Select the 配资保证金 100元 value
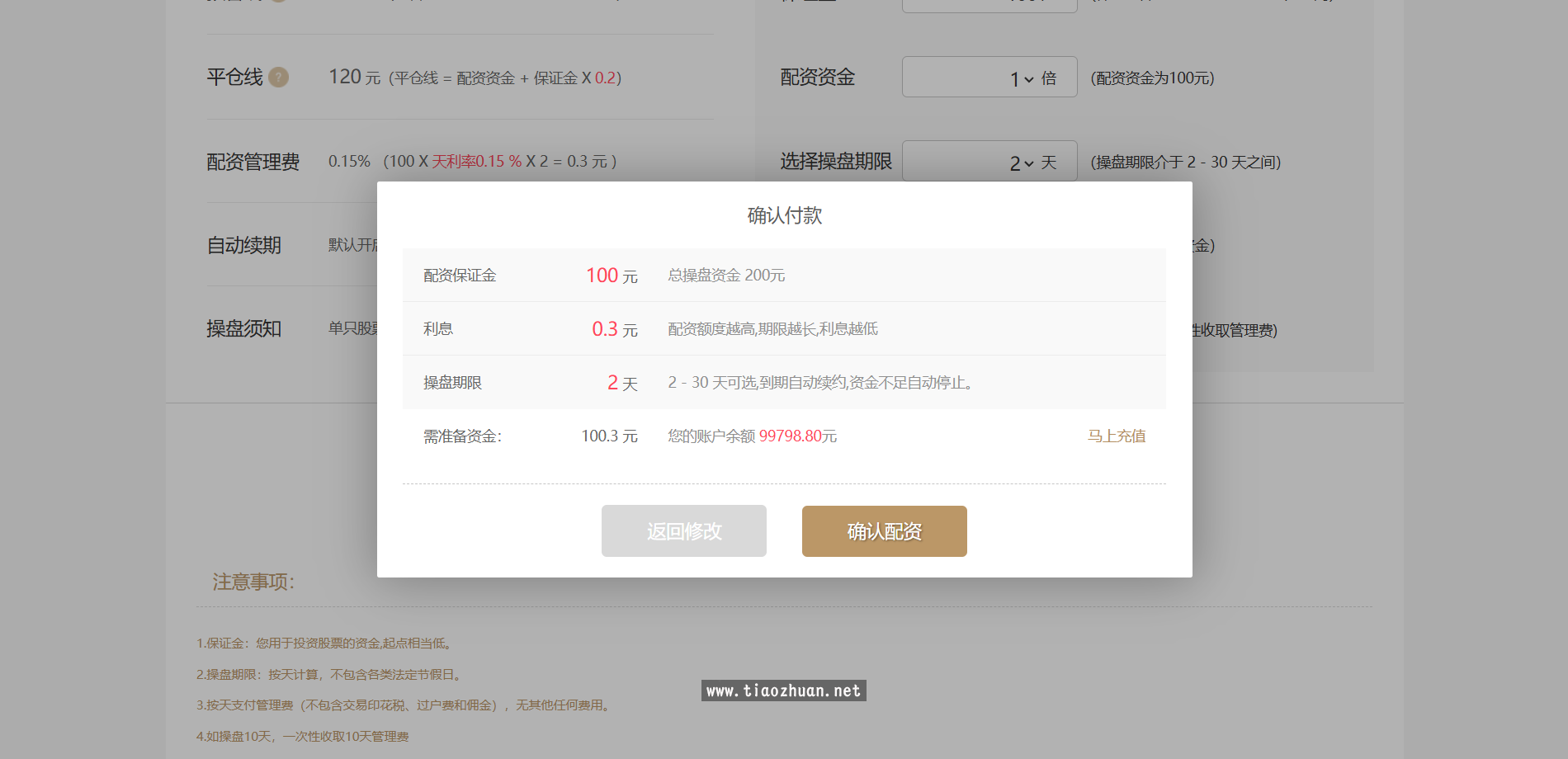Screen dimensions: 1568x759 click(x=610, y=276)
